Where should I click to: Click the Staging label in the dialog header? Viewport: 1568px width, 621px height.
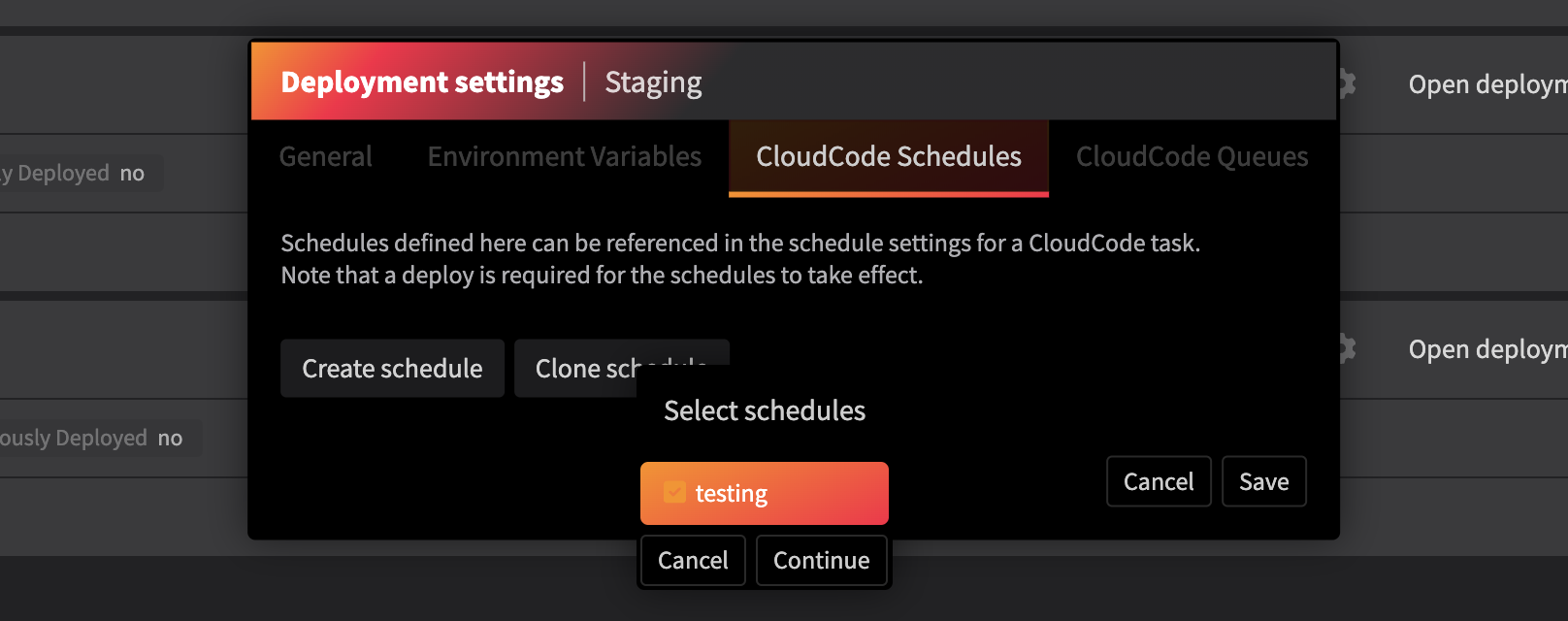(x=653, y=82)
